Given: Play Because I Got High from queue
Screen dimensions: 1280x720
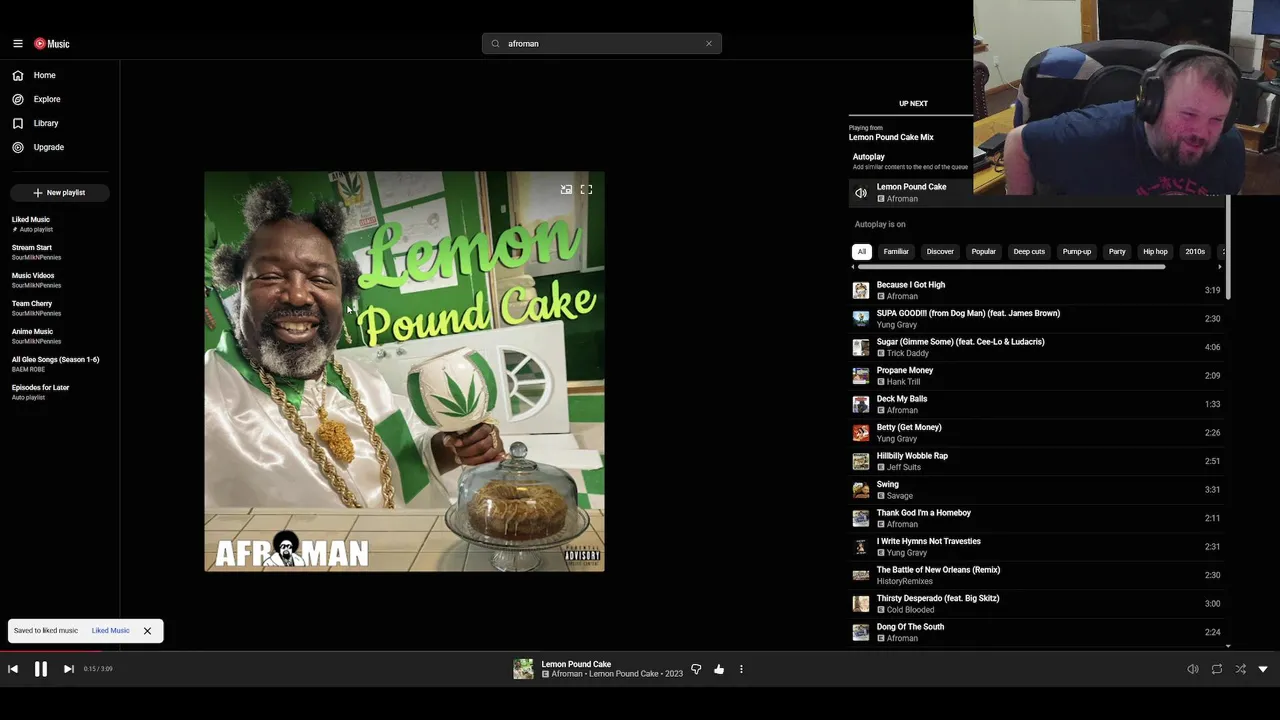Looking at the screenshot, I should 1036,290.
